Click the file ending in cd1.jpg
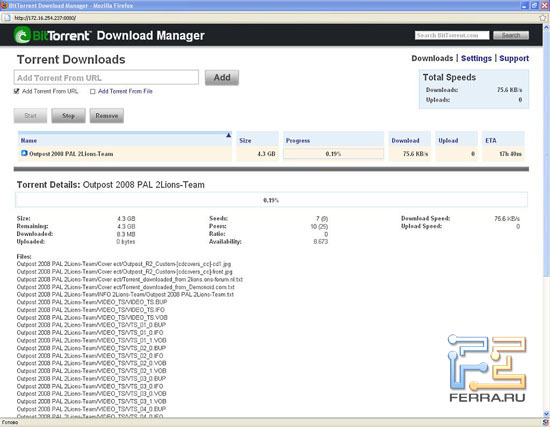Viewport: 550px width, 427px height. 124,264
